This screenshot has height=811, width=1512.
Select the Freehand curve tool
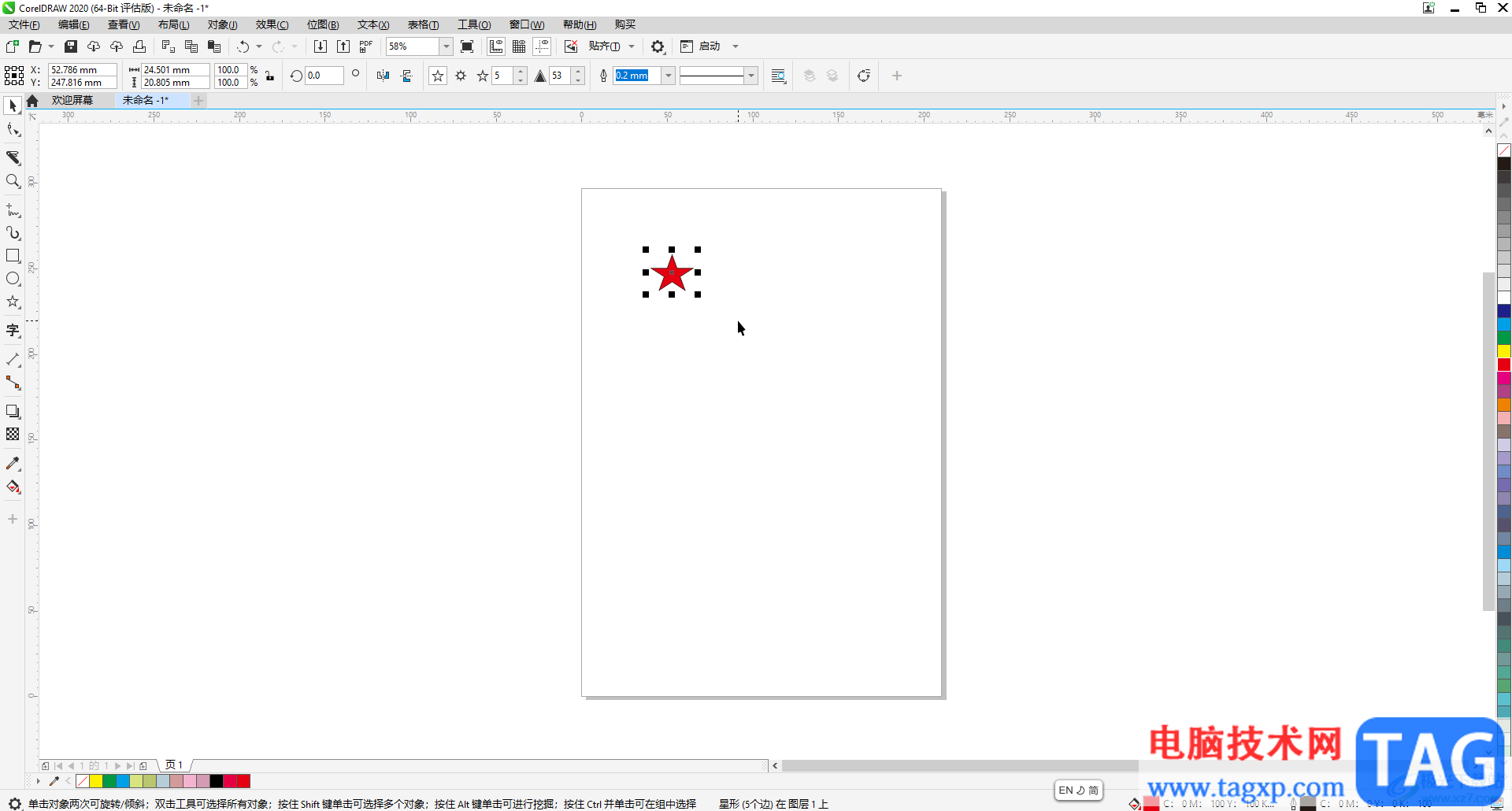pos(13,210)
